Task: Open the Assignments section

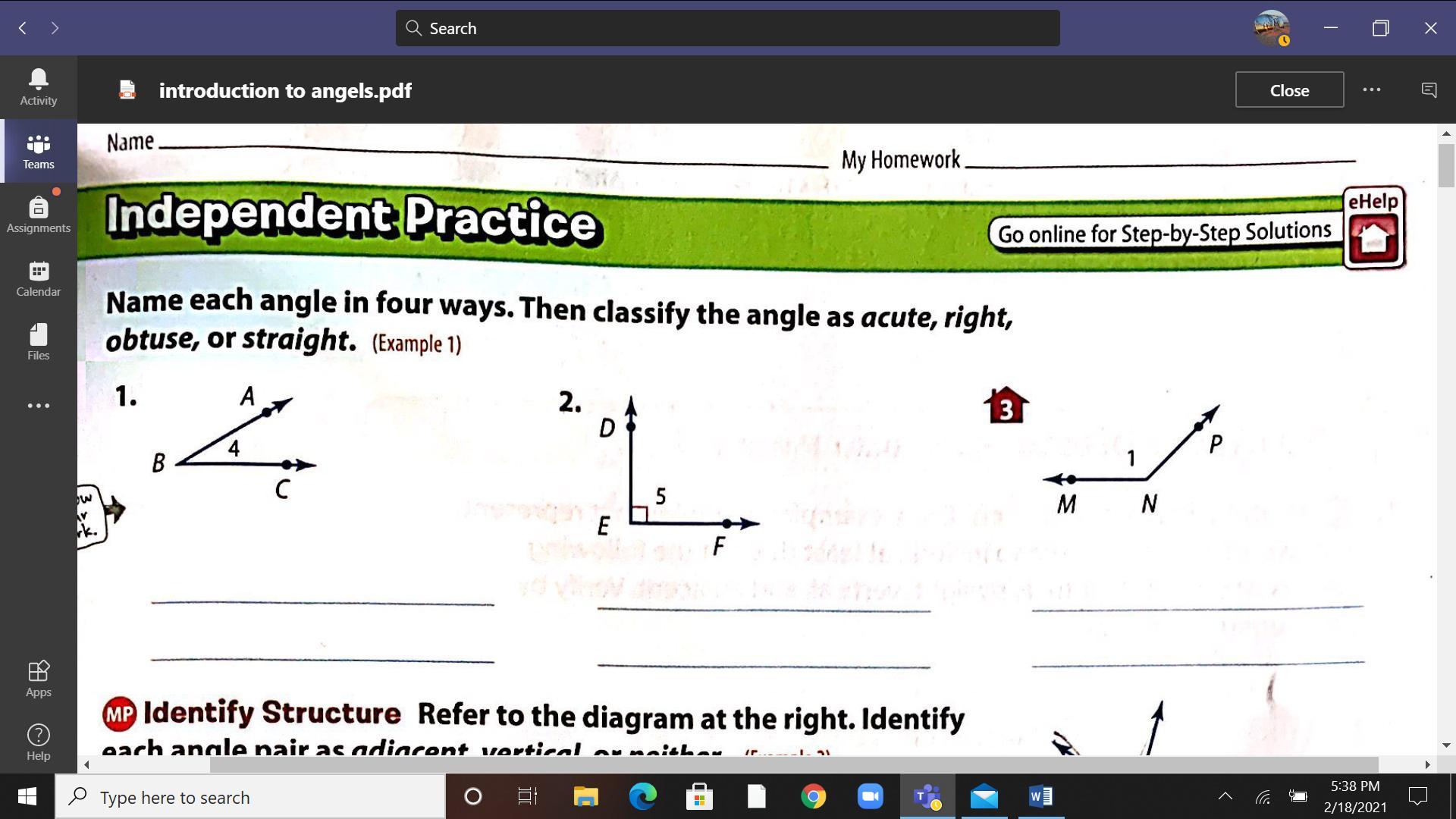Action: pos(38,215)
